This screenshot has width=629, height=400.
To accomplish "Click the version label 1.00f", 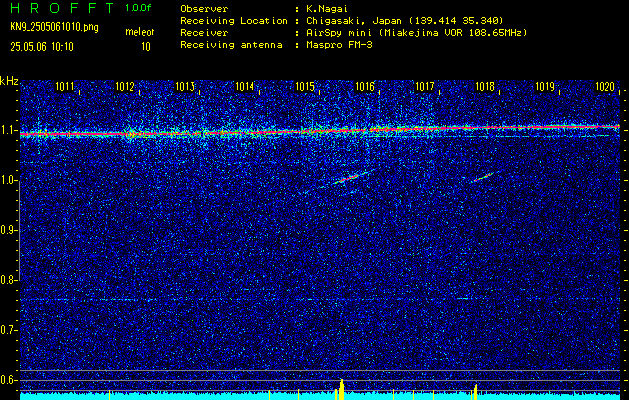I will 138,8.
